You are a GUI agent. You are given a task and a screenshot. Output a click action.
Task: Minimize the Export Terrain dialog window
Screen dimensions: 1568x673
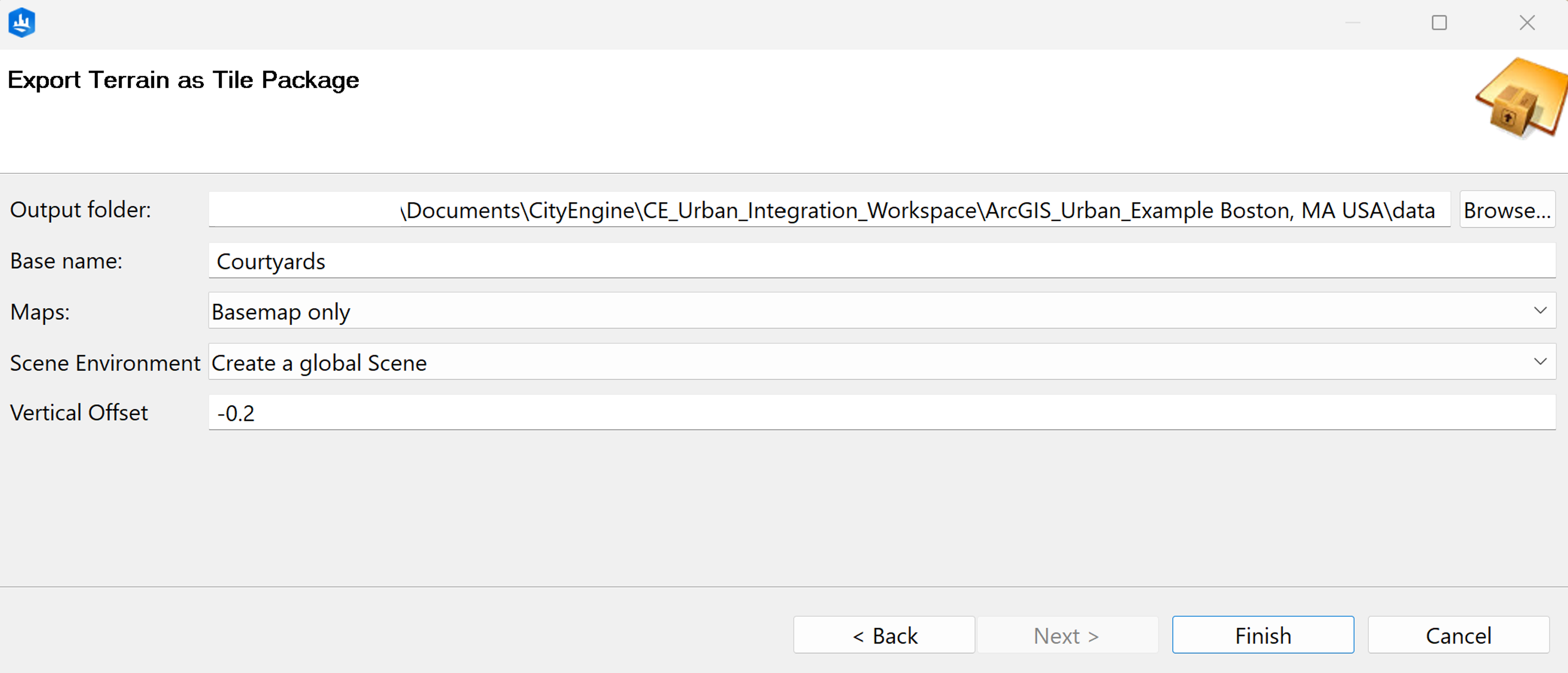click(1353, 22)
